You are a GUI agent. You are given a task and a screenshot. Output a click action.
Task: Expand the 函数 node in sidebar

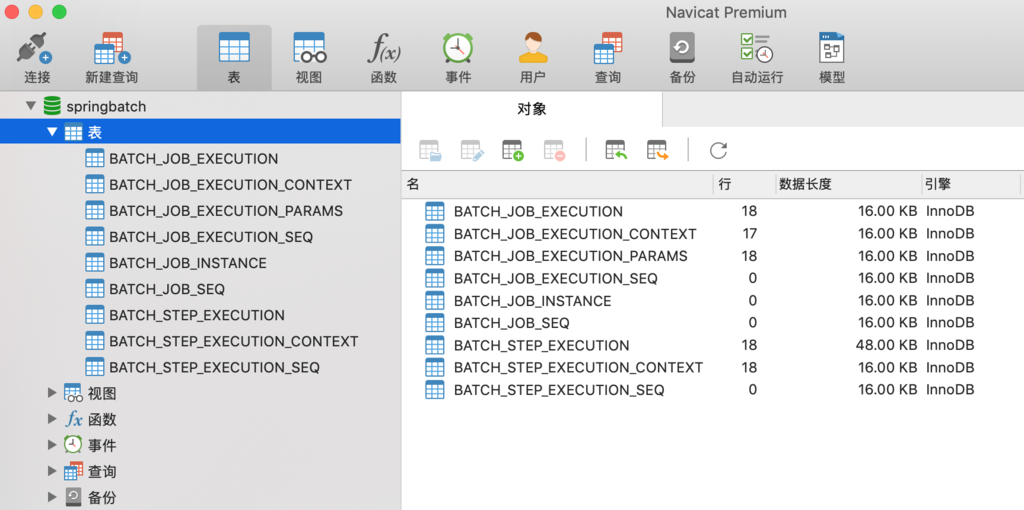pos(52,419)
